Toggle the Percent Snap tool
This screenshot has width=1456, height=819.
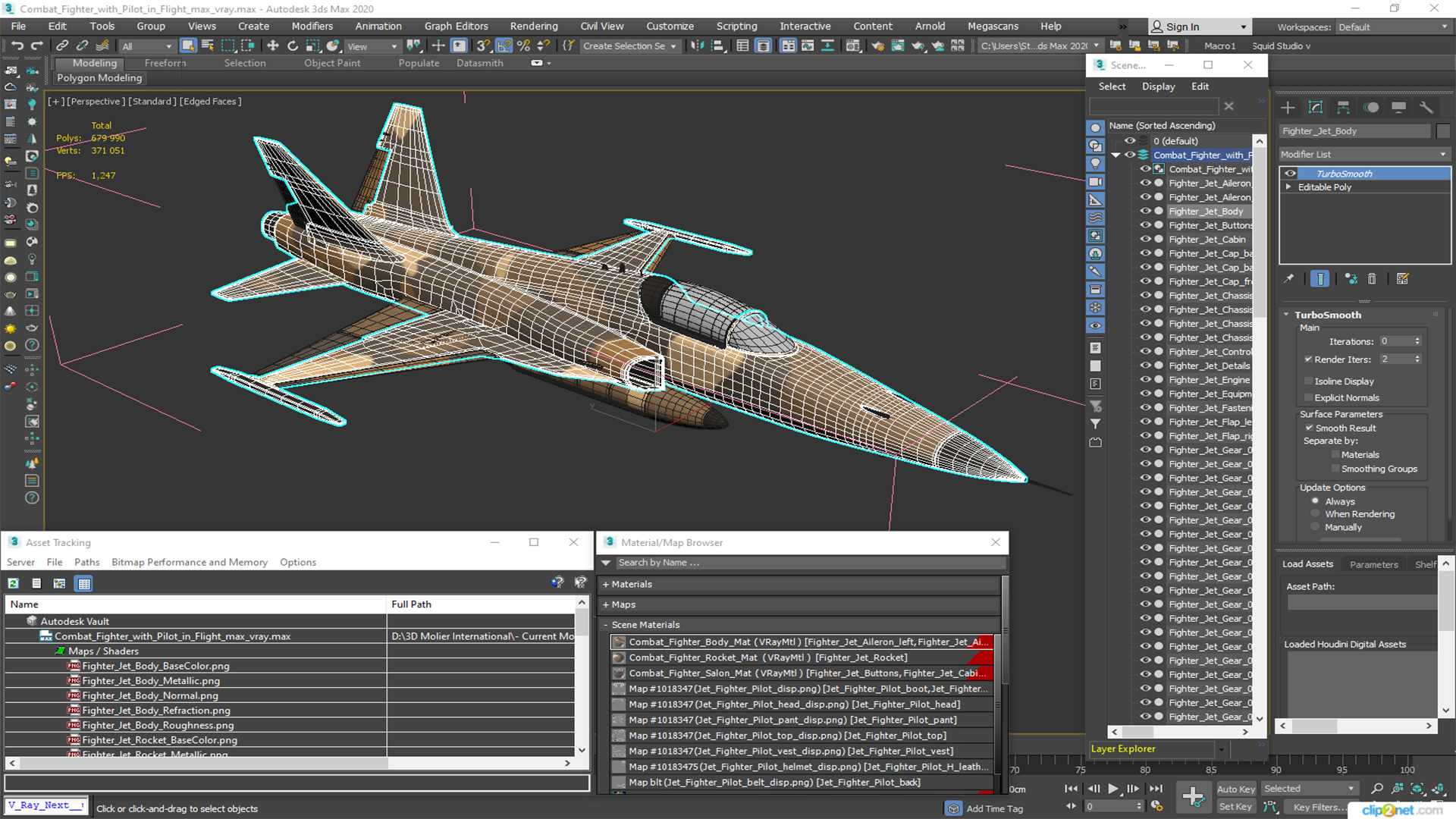click(523, 46)
